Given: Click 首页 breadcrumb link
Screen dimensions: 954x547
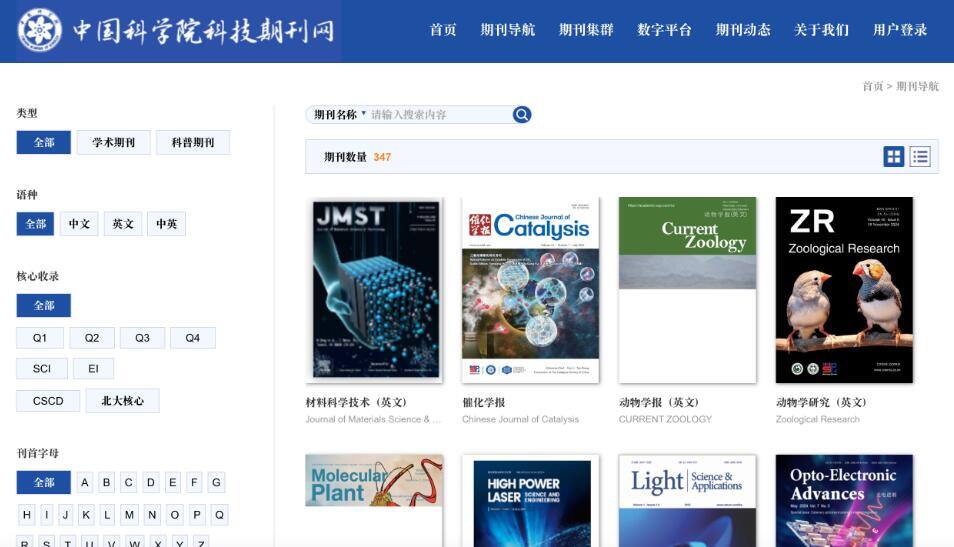Looking at the screenshot, I should (872, 86).
